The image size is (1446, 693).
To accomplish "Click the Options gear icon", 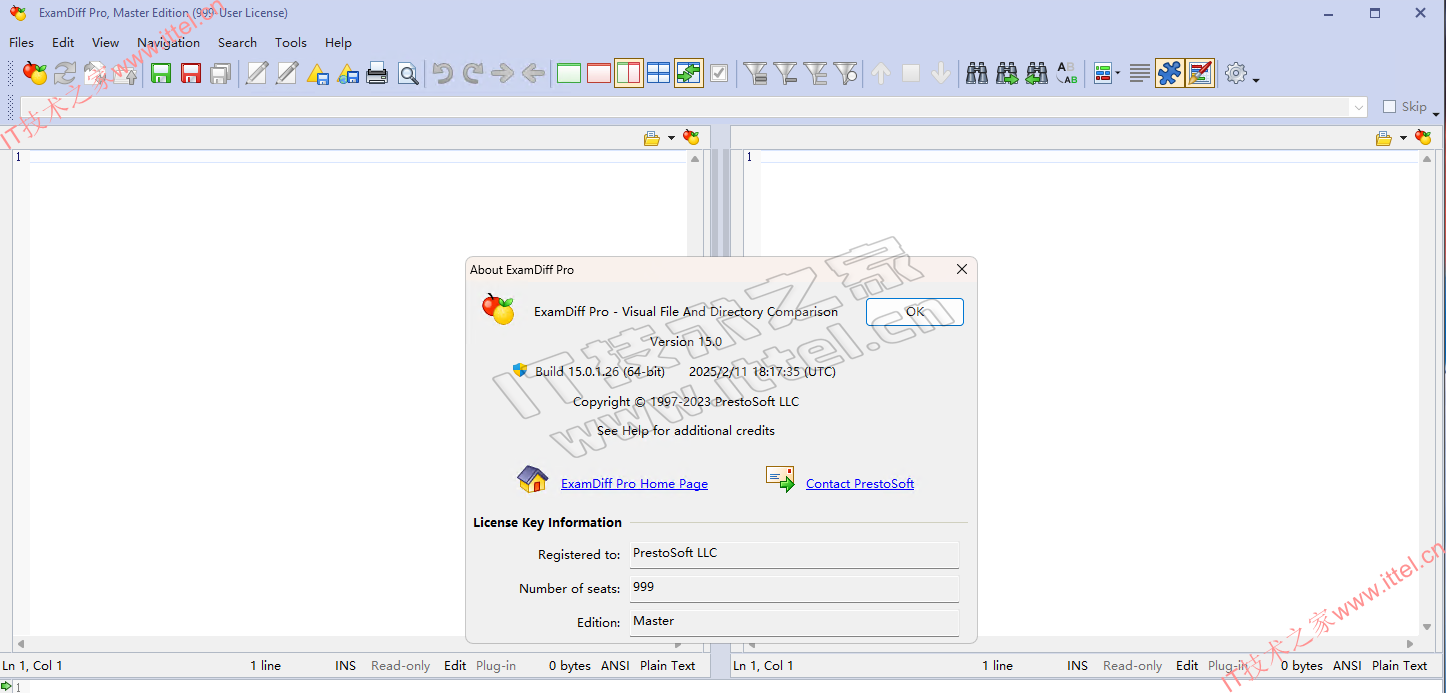I will [x=1236, y=73].
